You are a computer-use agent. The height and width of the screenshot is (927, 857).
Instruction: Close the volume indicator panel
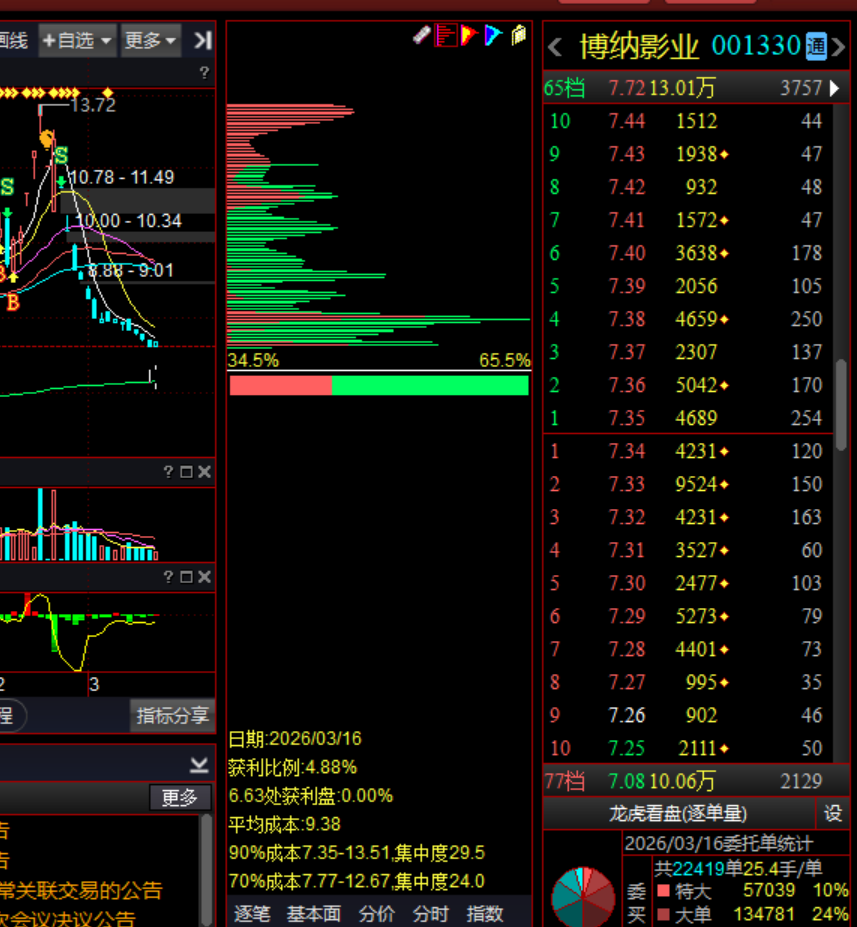204,472
